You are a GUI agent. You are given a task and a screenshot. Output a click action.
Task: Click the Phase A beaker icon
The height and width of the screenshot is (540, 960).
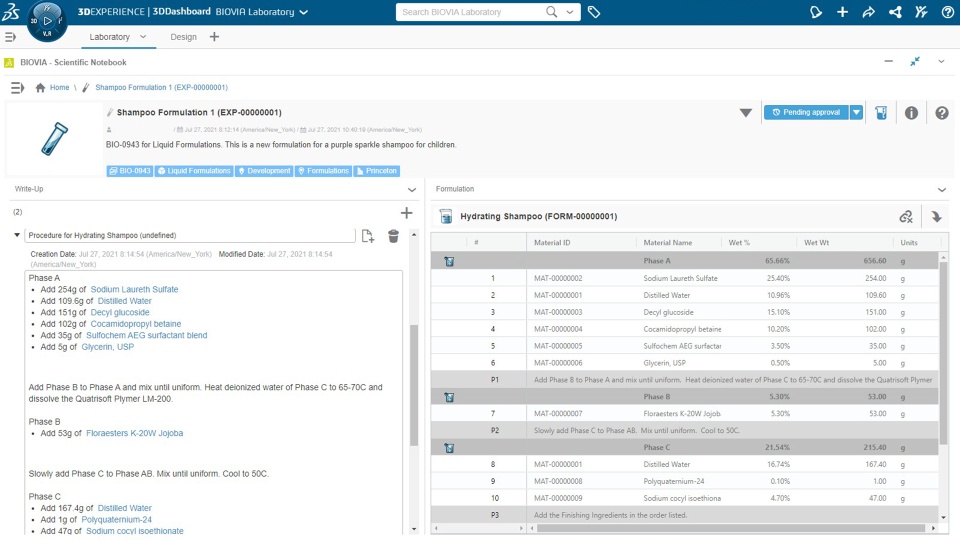449,261
